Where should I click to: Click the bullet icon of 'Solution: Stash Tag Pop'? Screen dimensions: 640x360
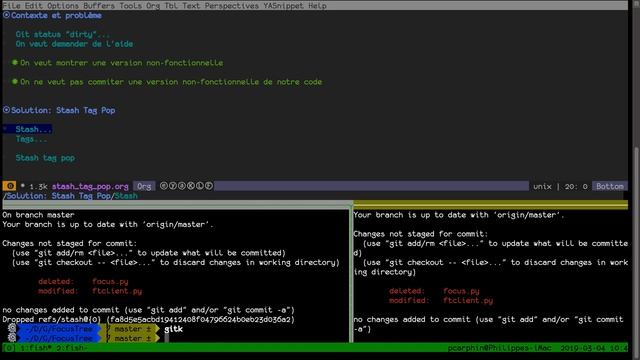[7, 110]
